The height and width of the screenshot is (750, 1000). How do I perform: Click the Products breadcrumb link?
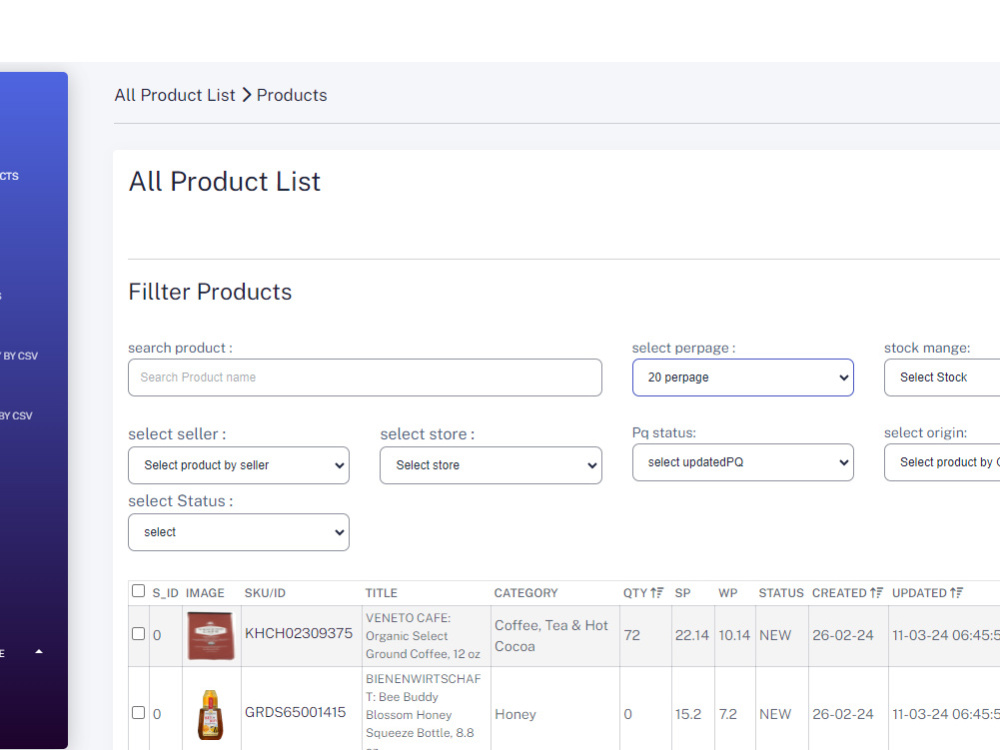coord(292,95)
